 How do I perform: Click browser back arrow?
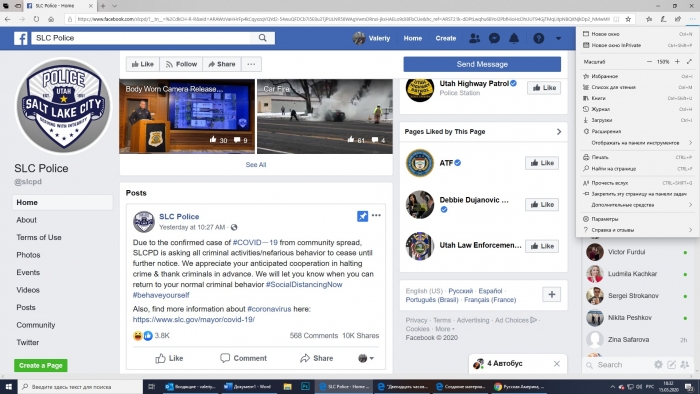pyautogui.click(x=8, y=19)
